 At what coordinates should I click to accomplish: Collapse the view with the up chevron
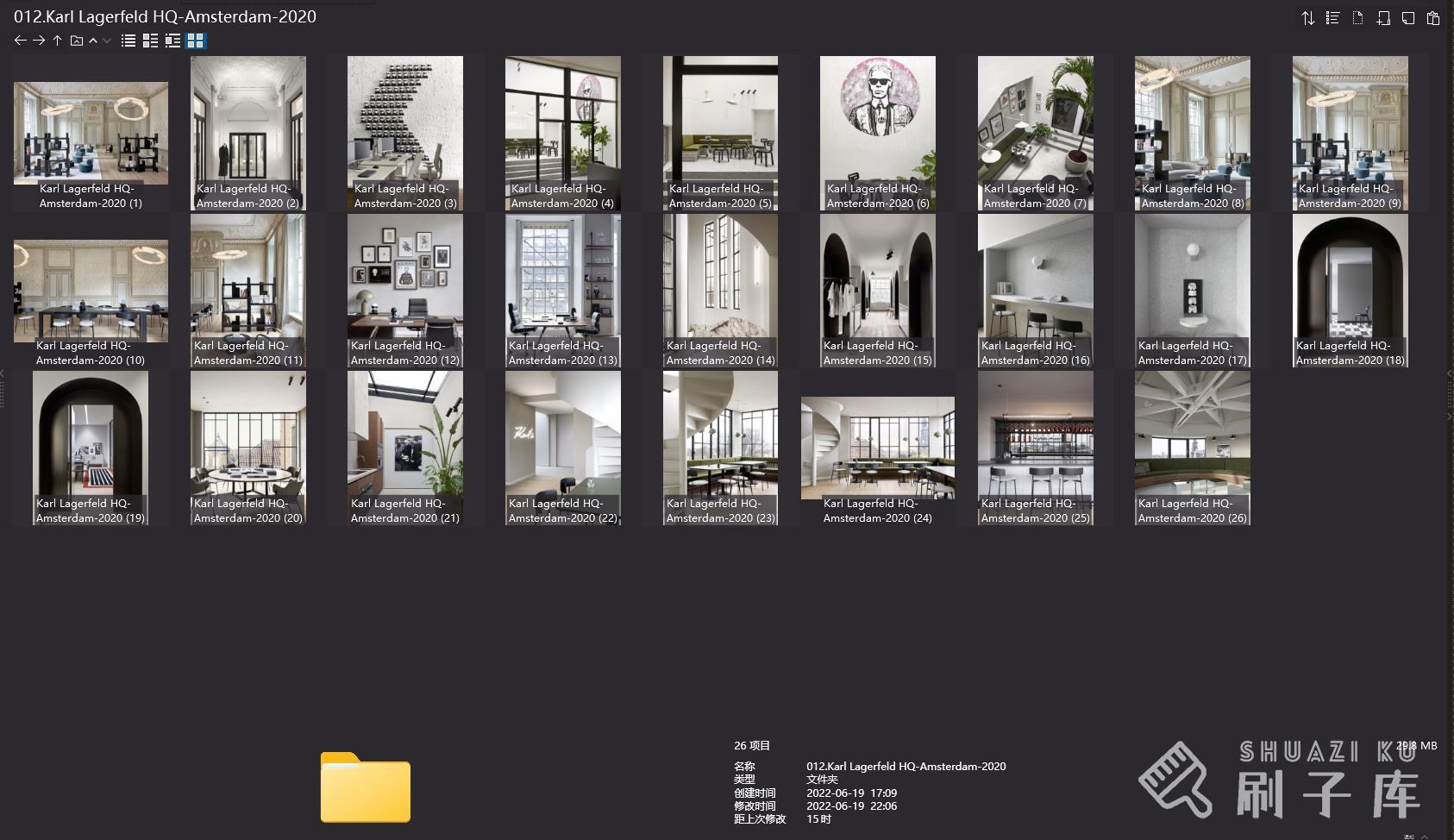click(x=94, y=40)
